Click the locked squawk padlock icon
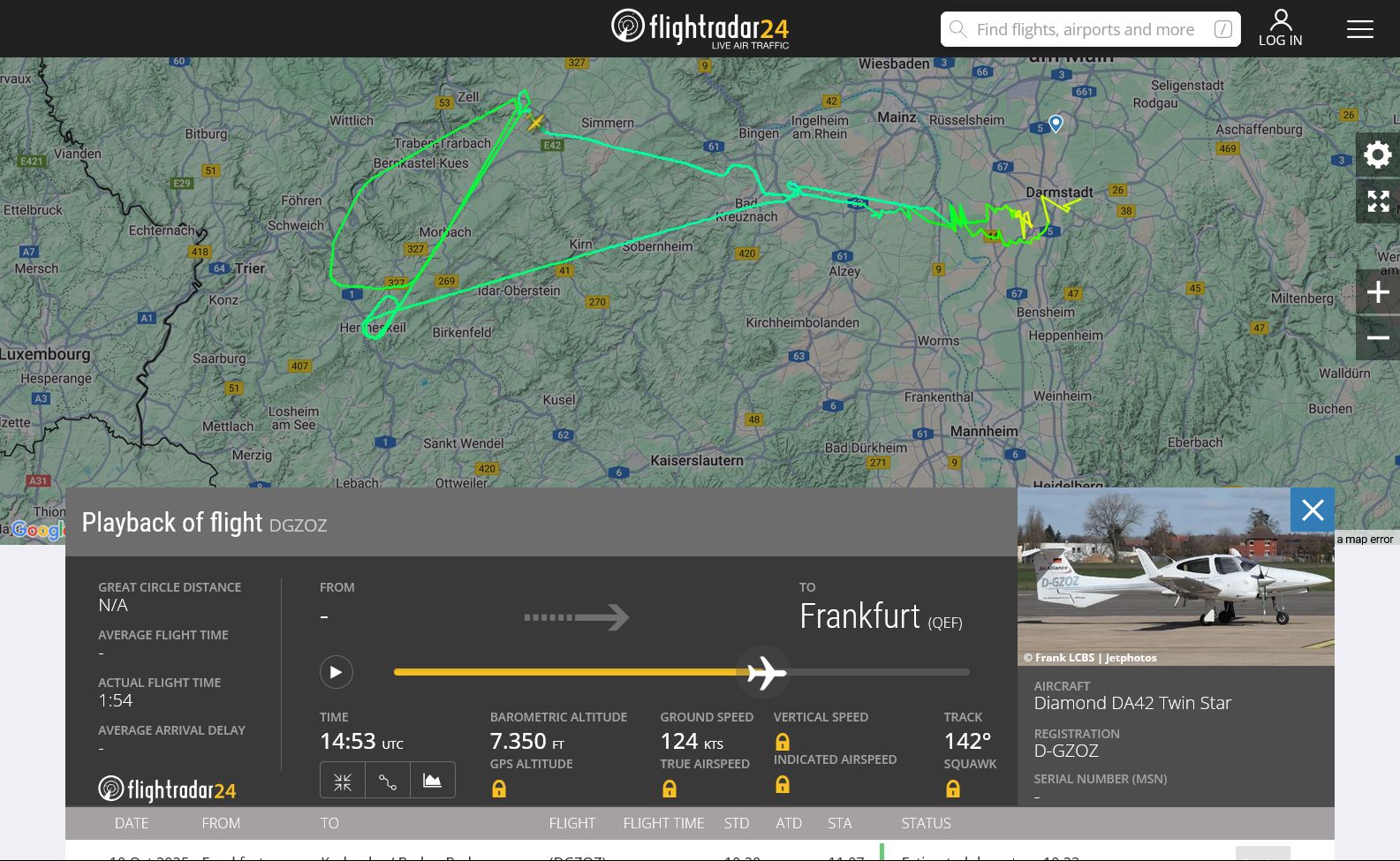1400x861 pixels. pyautogui.click(x=952, y=789)
